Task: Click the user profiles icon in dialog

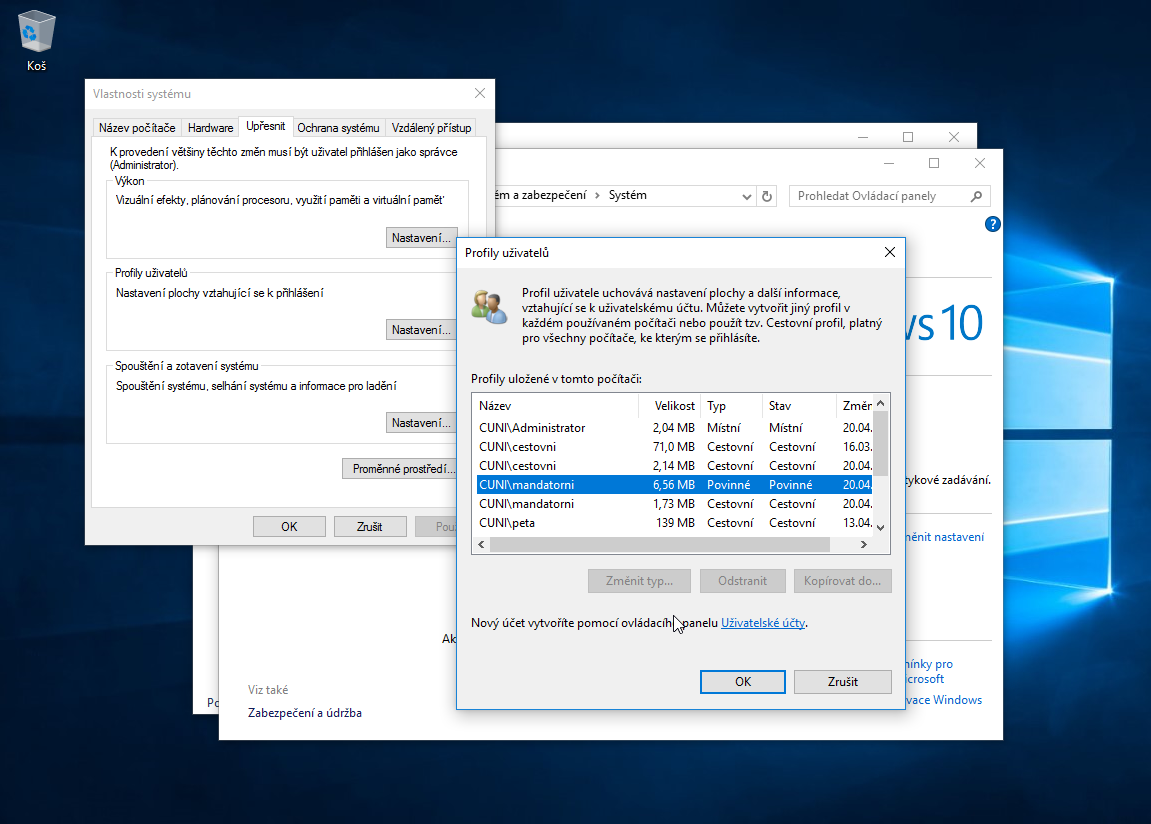Action: 490,306
